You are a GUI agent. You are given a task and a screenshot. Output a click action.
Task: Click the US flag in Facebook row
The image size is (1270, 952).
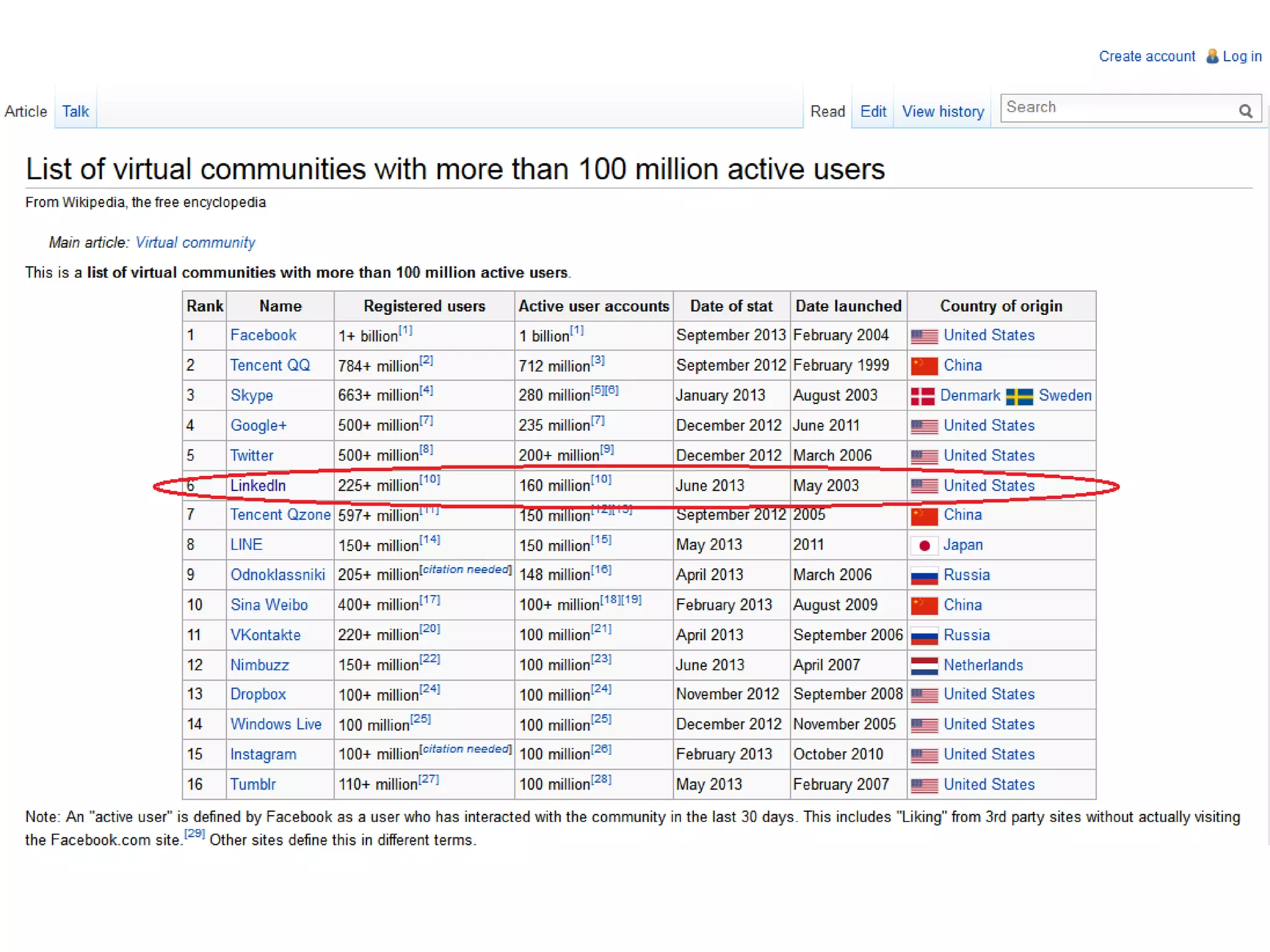tap(924, 336)
